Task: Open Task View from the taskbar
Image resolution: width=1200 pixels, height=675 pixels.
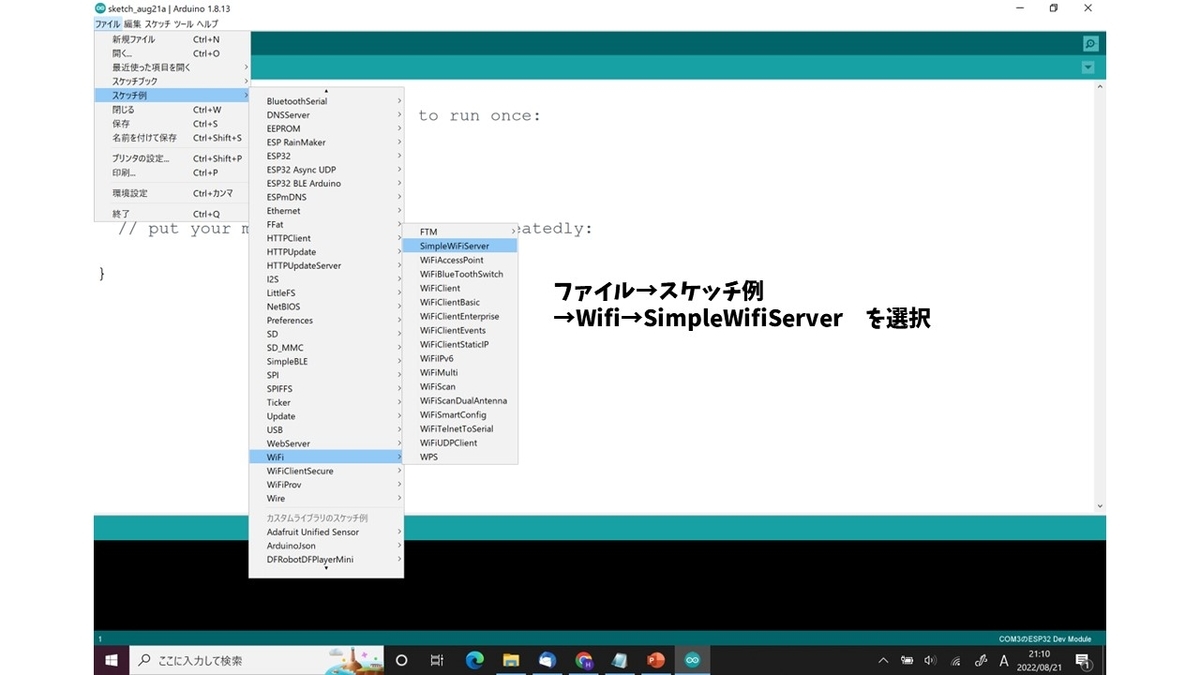Action: [x=437, y=660]
